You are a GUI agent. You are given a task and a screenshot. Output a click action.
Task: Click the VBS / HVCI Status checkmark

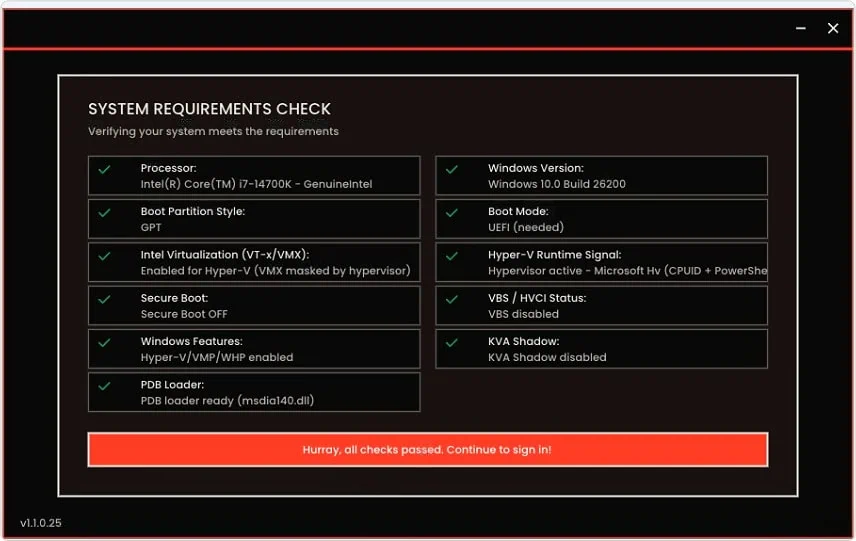(451, 299)
